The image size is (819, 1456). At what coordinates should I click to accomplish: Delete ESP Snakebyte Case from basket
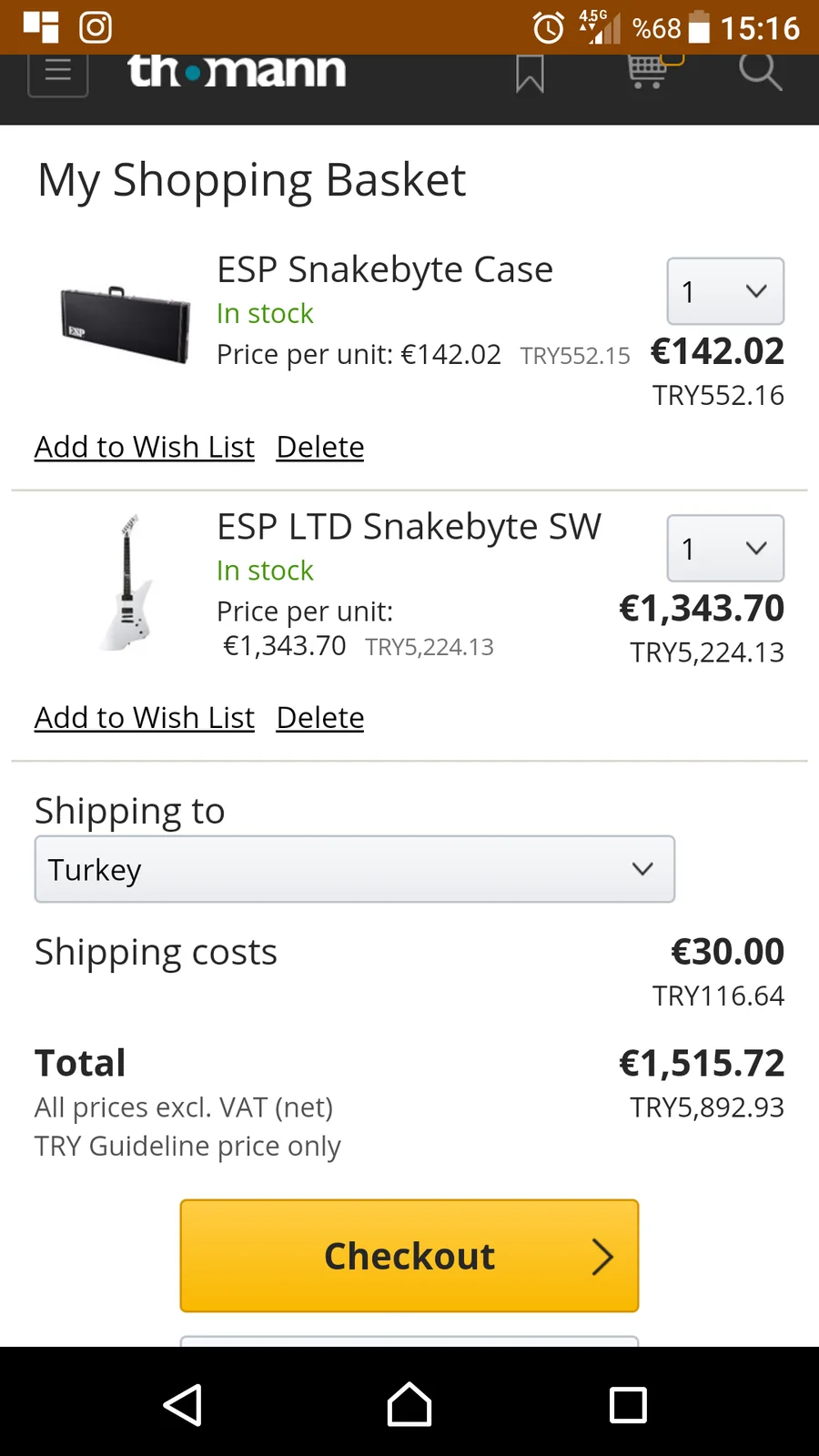(320, 447)
